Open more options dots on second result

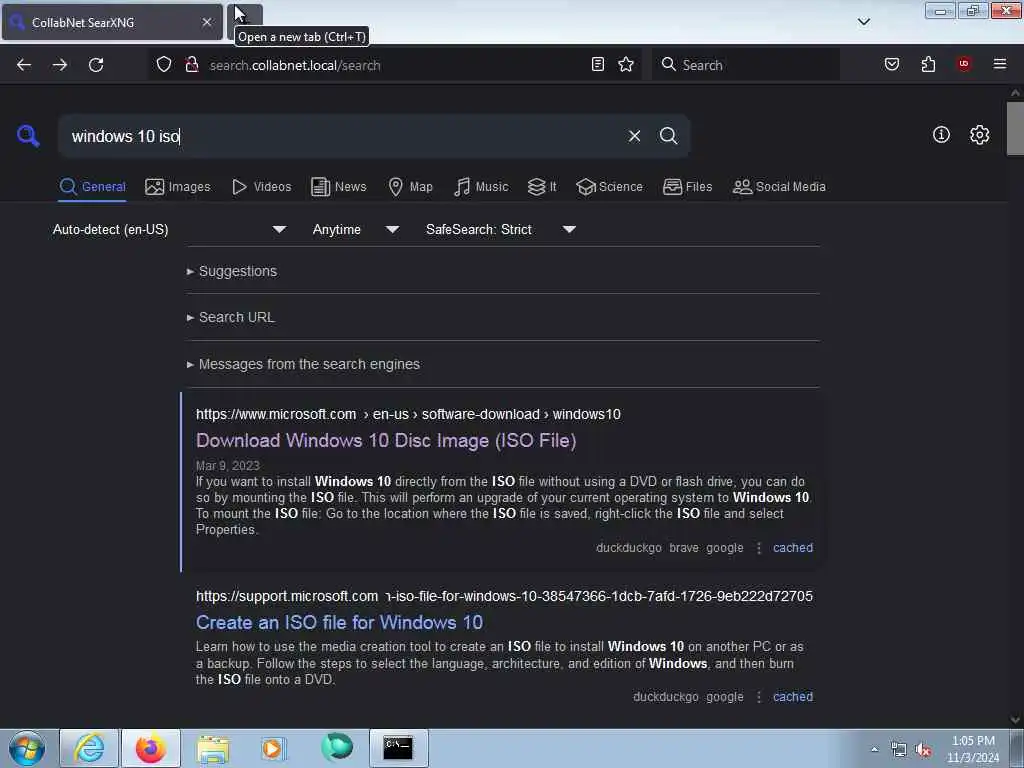click(x=758, y=697)
